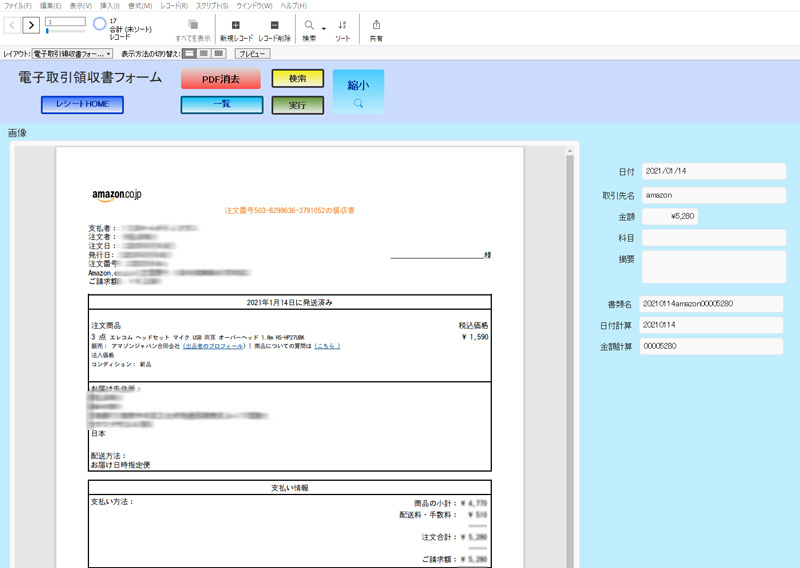The image size is (800, 568).
Task: Click the 科目 input field
Action: click(x=714, y=238)
